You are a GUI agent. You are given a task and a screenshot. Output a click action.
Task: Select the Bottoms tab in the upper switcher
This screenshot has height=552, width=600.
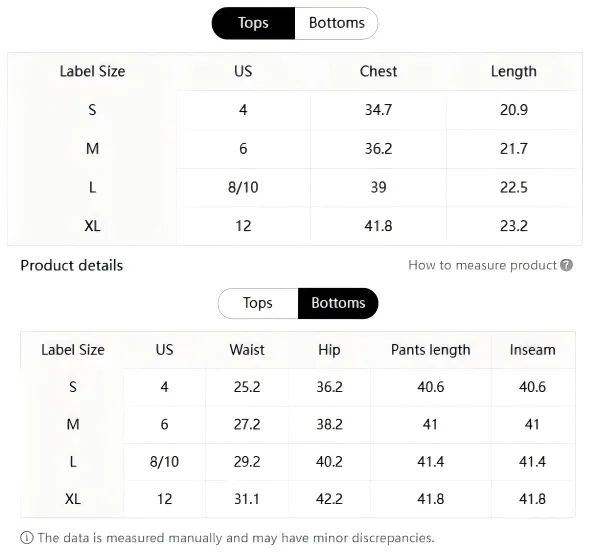click(x=336, y=23)
